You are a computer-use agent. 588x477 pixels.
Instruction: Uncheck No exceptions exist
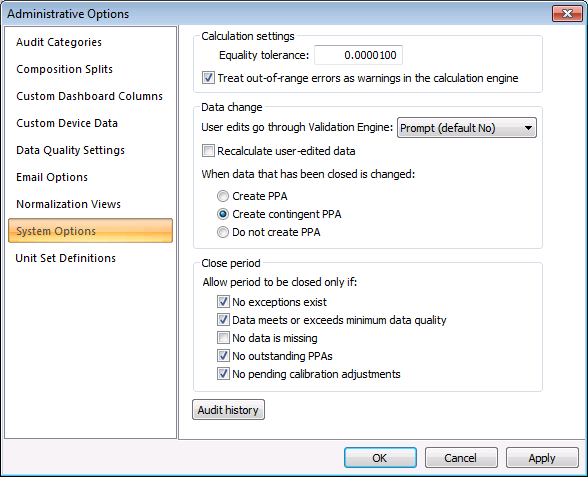[223, 302]
